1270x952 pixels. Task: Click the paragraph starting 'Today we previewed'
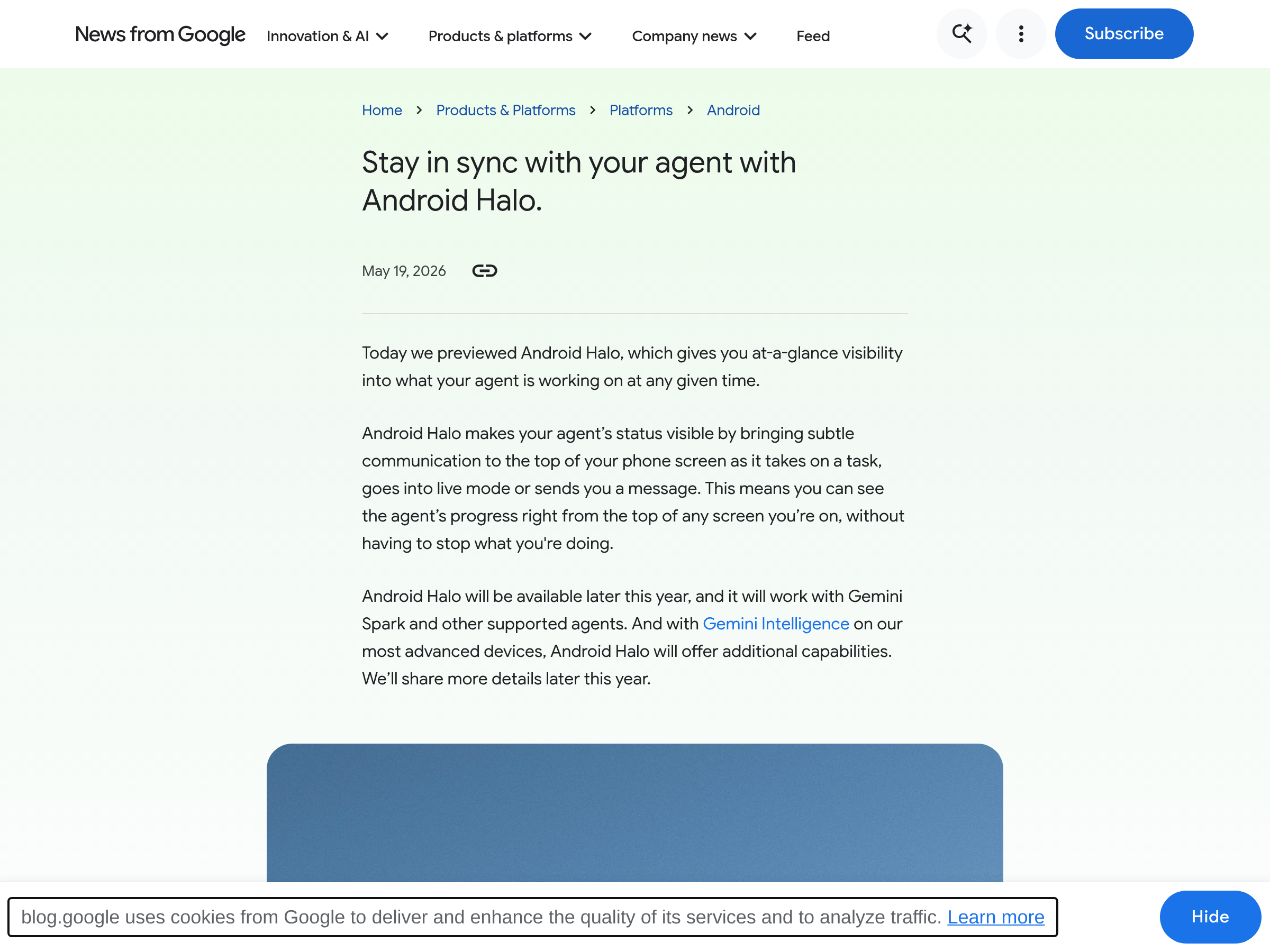632,367
